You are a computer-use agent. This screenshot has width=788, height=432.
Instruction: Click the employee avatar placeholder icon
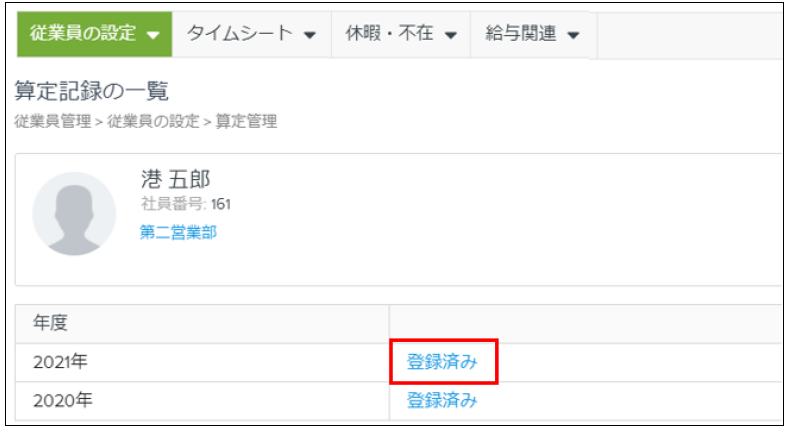[74, 213]
